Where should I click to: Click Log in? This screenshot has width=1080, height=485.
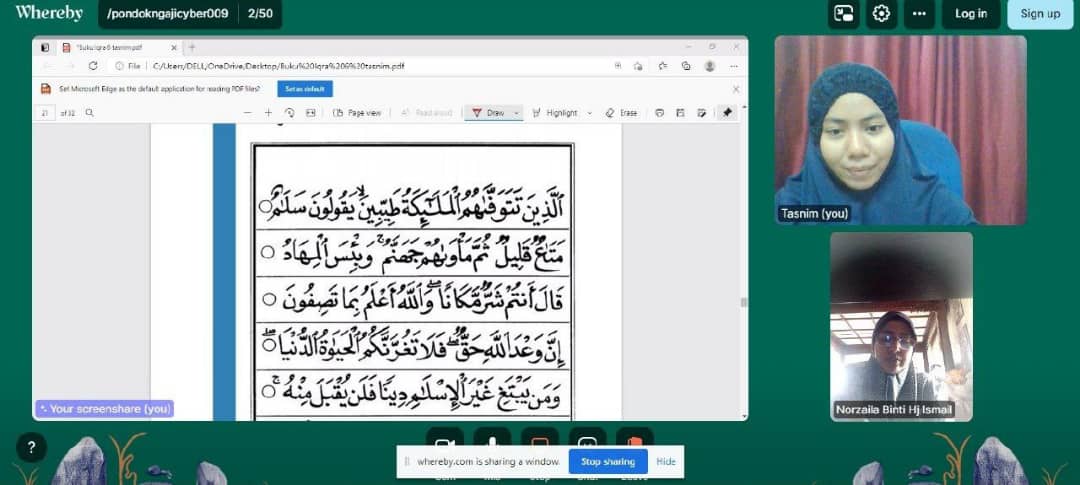click(x=970, y=14)
